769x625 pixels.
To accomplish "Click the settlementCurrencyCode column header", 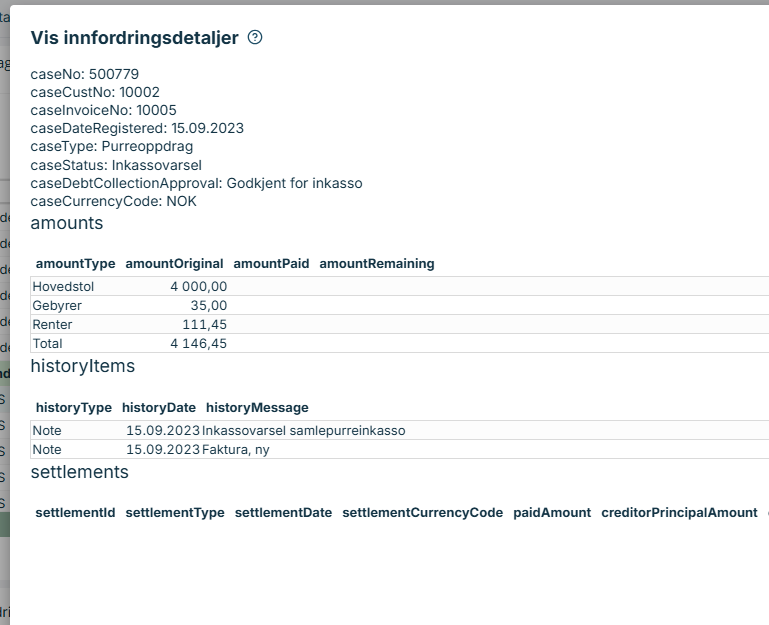I will coord(423,513).
